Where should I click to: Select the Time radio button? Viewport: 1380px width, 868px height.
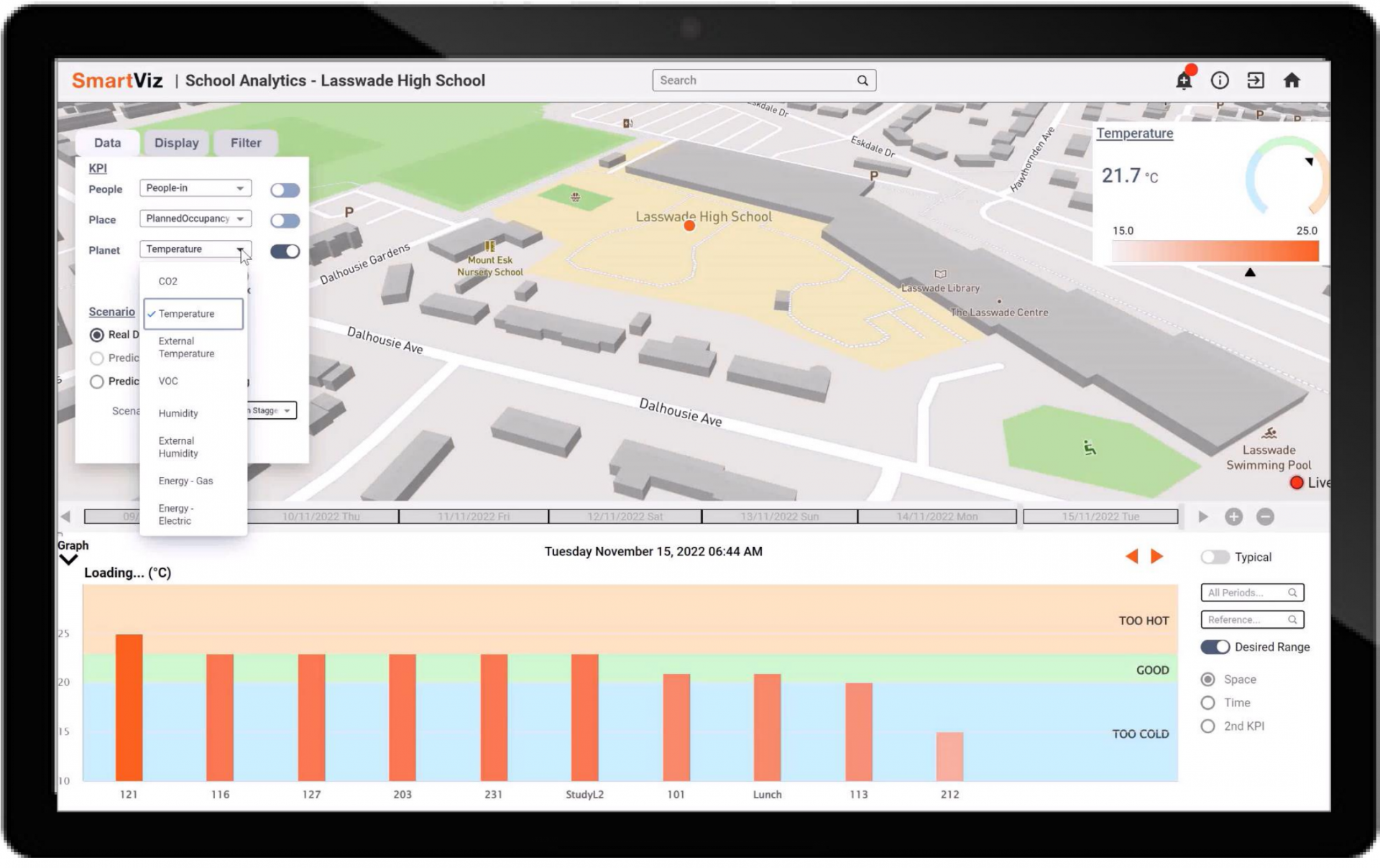(x=1208, y=703)
